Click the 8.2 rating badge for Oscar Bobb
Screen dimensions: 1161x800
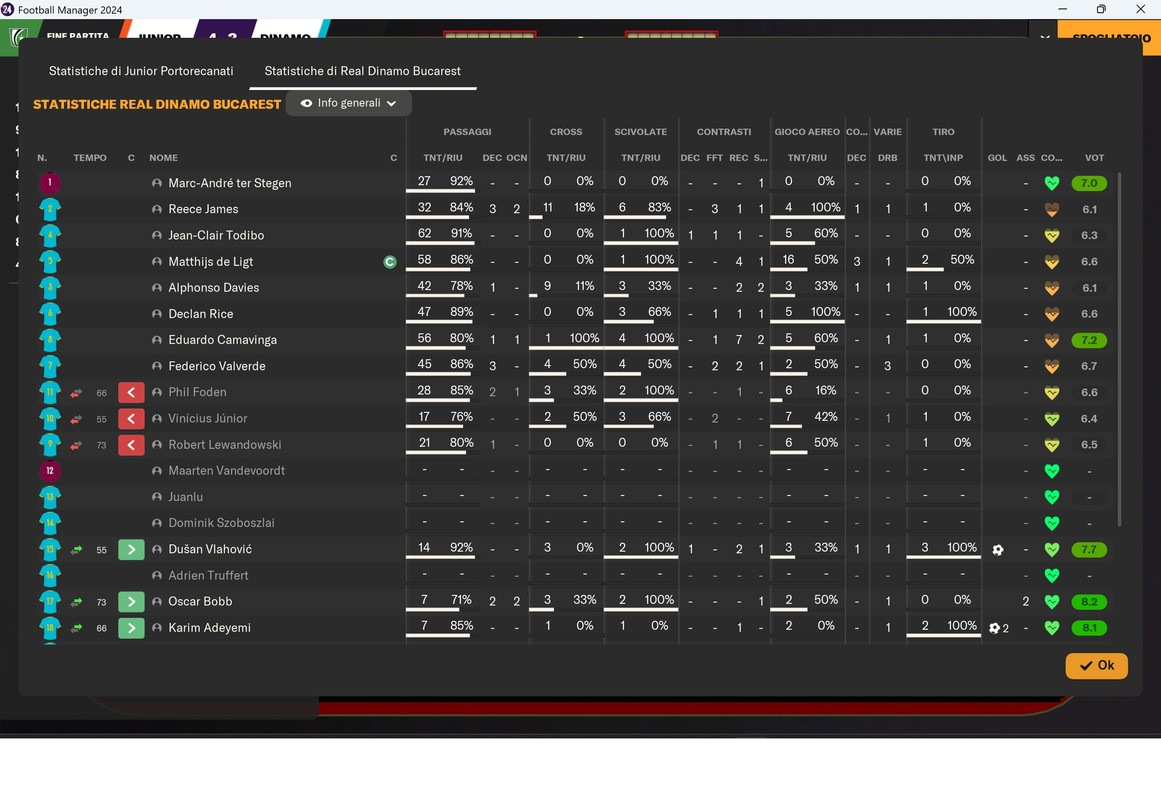click(1088, 601)
